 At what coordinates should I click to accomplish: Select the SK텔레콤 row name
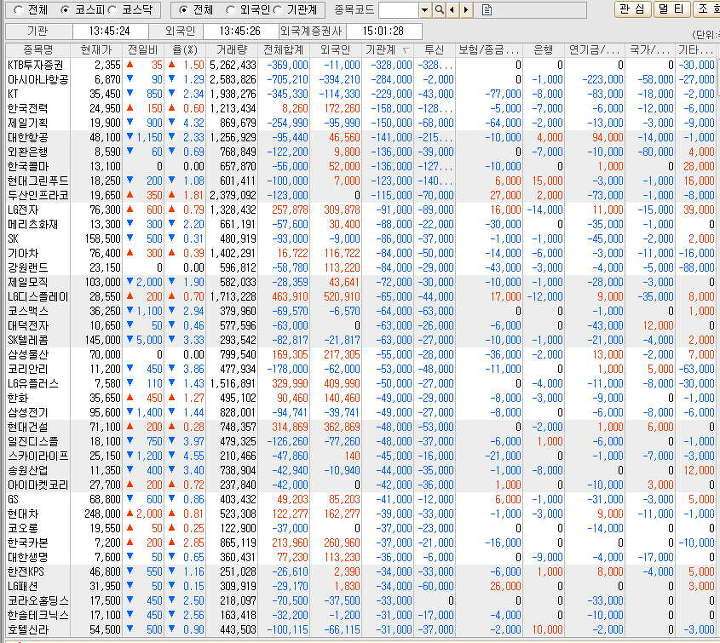click(28, 340)
